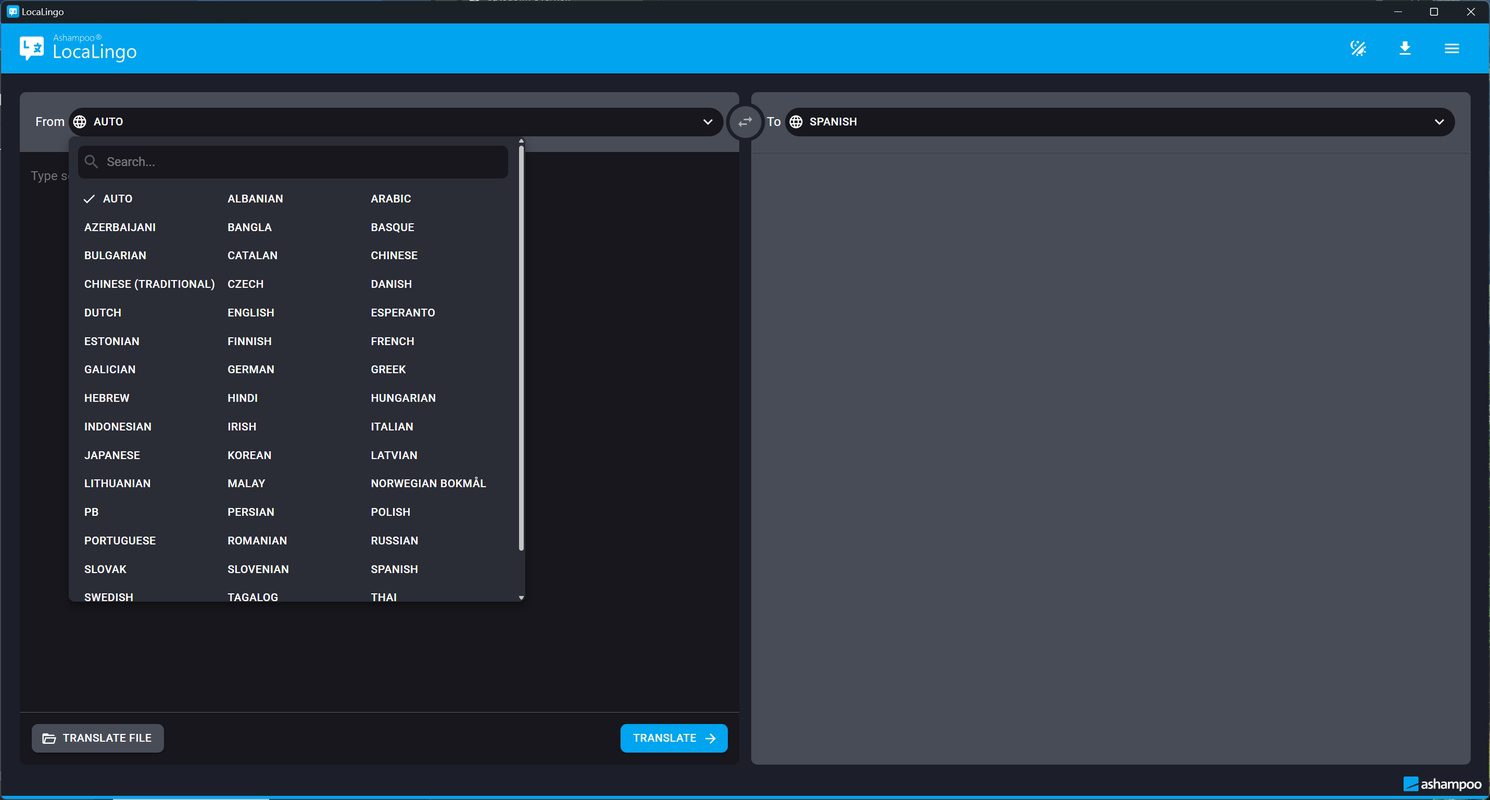1490x800 pixels.
Task: Choose SLOVENIAN from the list
Action: (258, 570)
